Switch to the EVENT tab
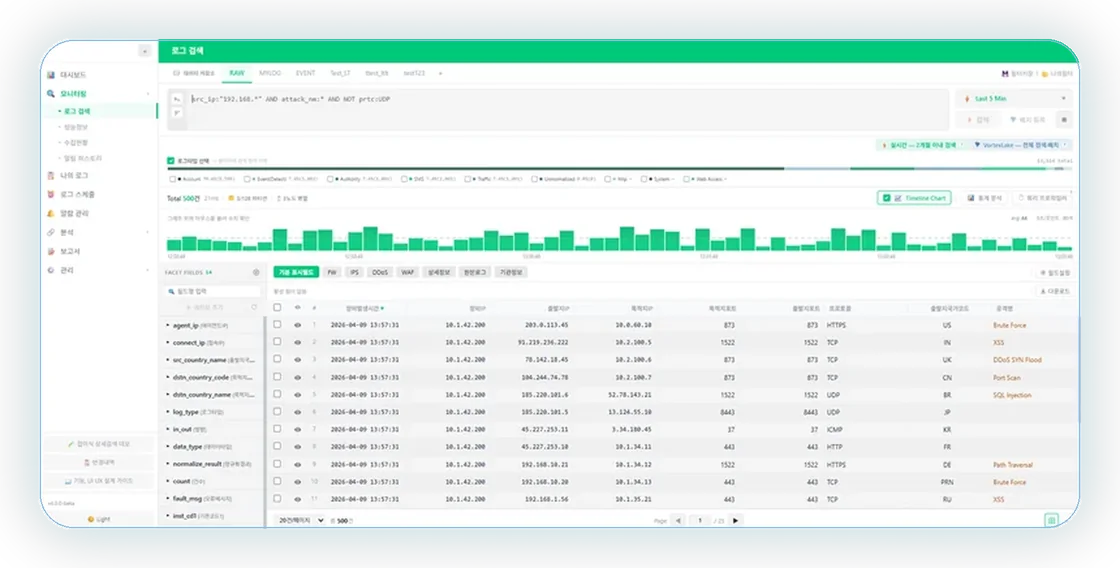Viewport: 1120px width, 568px height. coord(305,73)
